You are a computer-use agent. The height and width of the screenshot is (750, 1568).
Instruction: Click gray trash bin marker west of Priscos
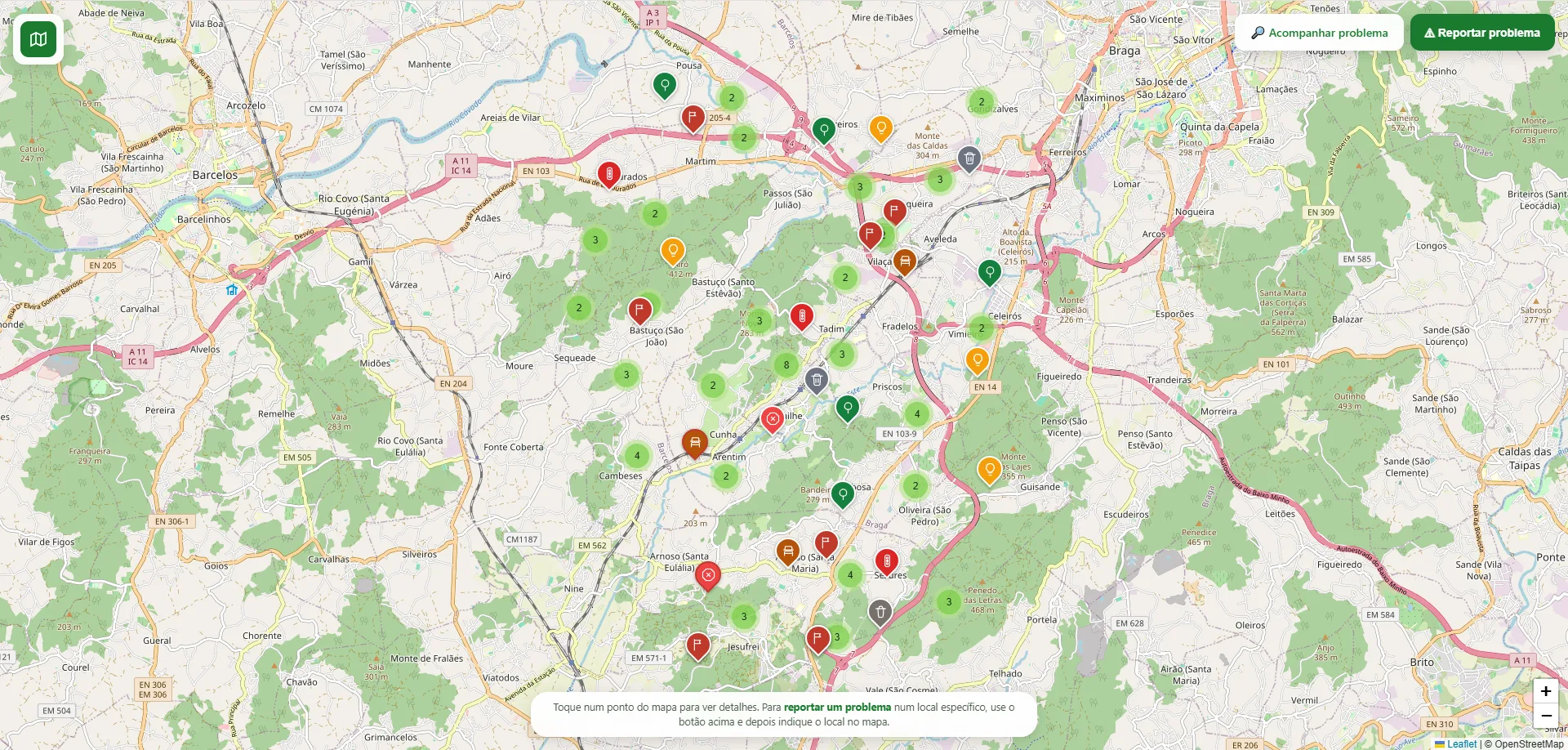click(x=817, y=381)
